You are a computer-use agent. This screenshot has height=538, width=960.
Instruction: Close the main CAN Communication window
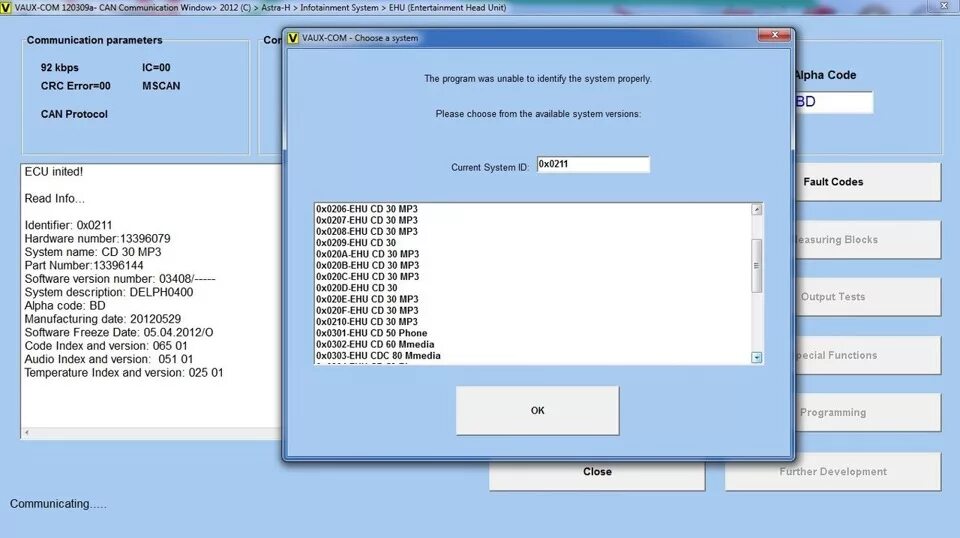pos(943,6)
